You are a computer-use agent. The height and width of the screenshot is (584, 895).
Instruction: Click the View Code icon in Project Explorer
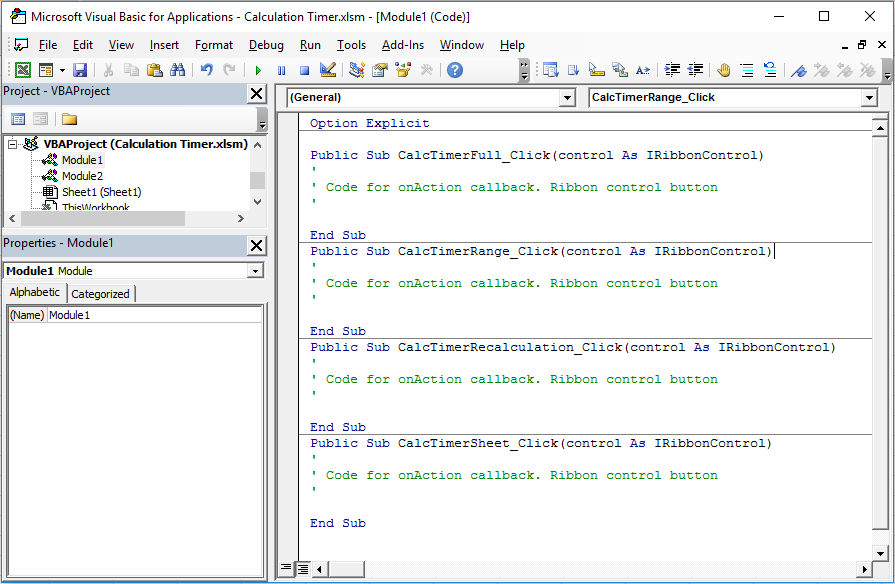(16, 118)
